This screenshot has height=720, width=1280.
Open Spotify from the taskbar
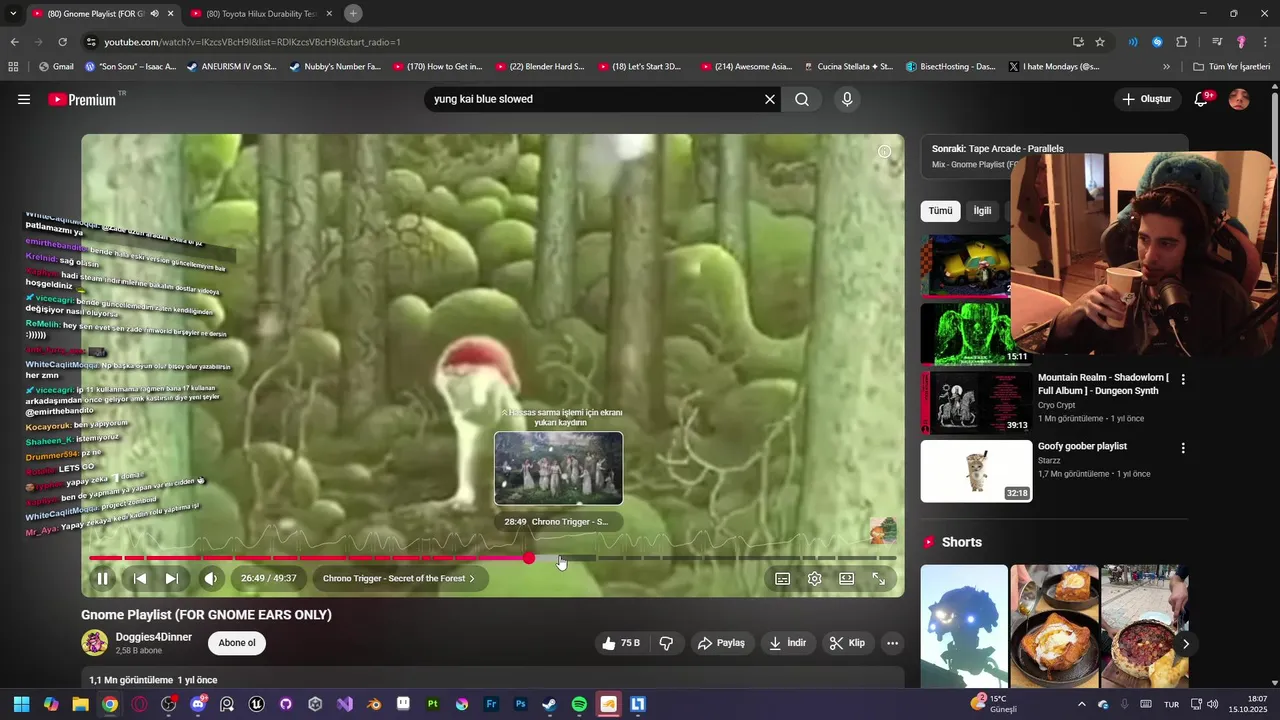click(x=579, y=704)
